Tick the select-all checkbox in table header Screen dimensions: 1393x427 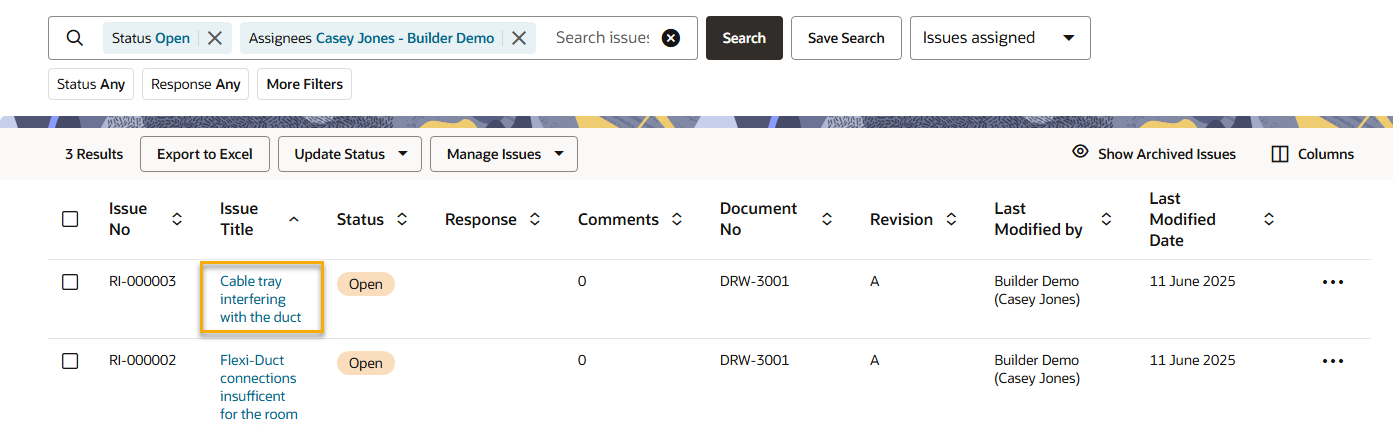(x=70, y=219)
